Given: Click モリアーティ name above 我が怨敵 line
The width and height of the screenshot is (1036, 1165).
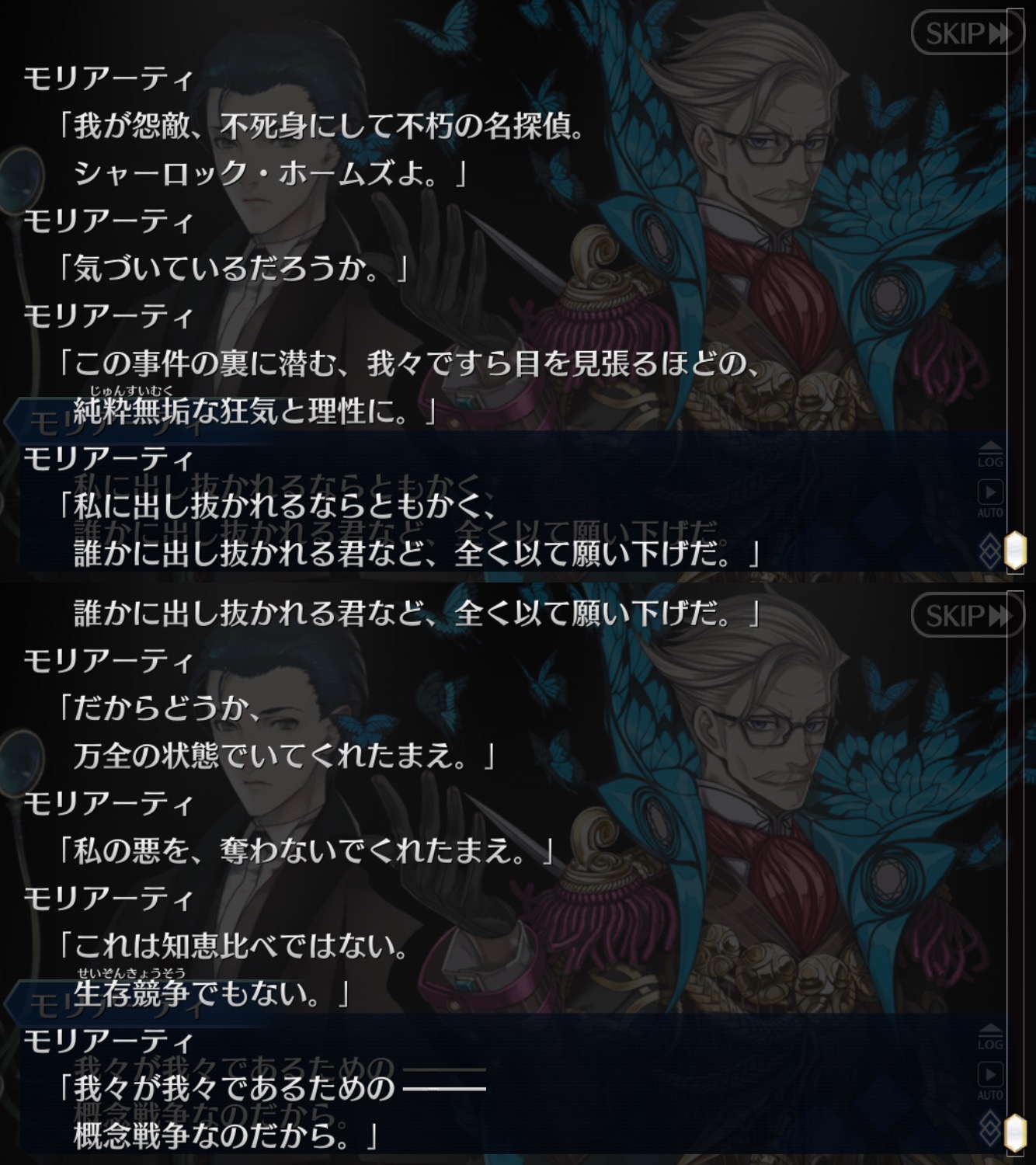Looking at the screenshot, I should pyautogui.click(x=108, y=78).
